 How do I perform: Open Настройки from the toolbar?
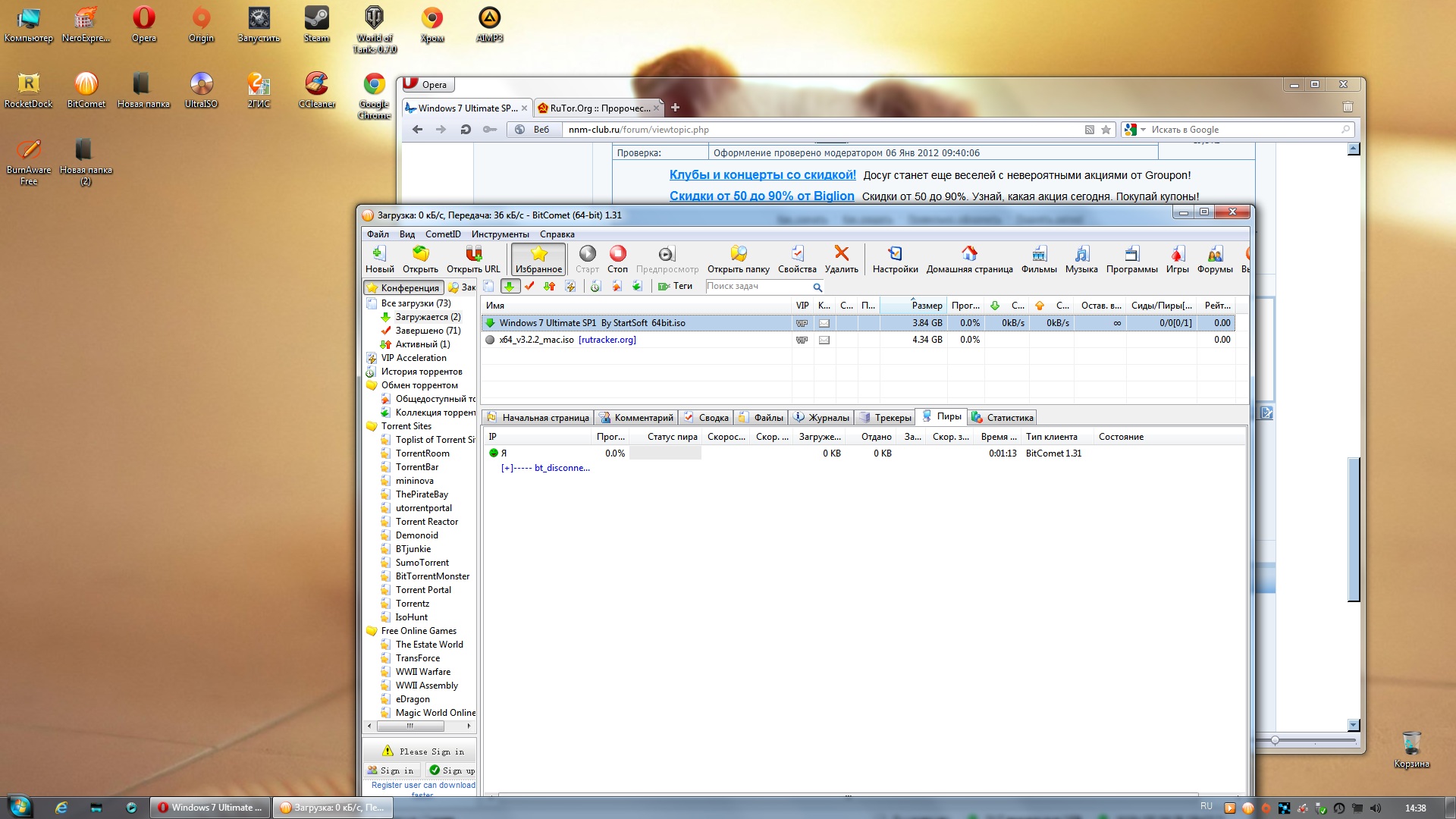click(x=895, y=254)
